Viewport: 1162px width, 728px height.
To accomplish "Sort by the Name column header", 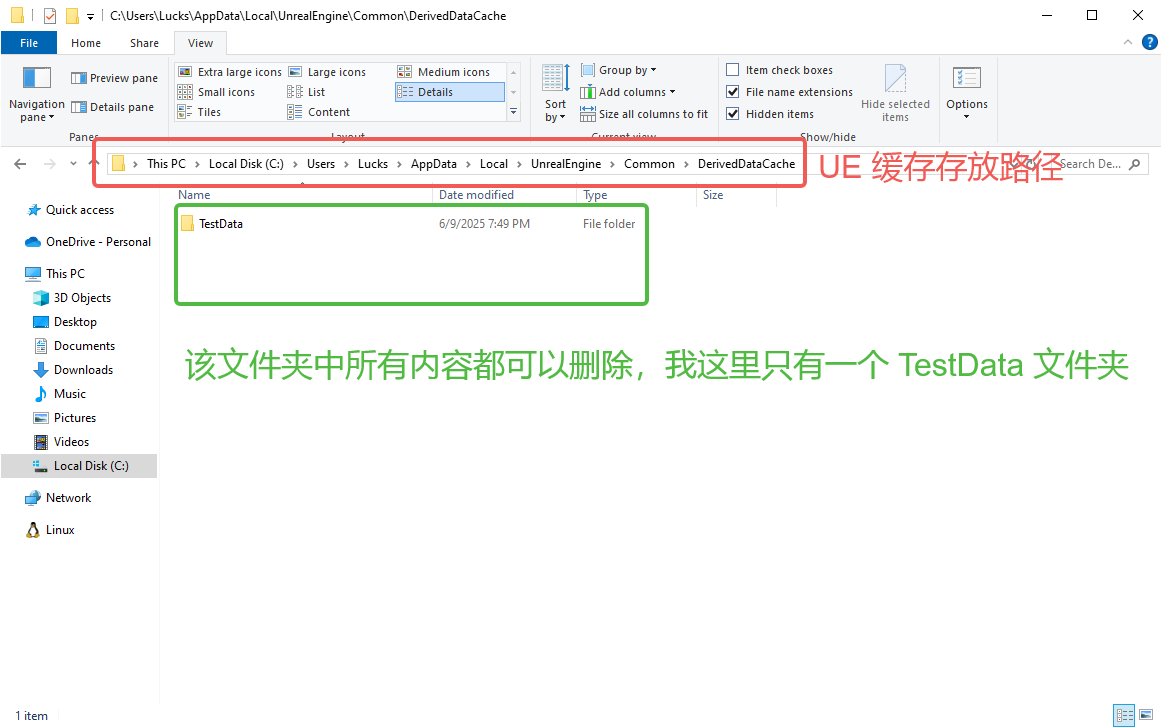I will click(303, 195).
